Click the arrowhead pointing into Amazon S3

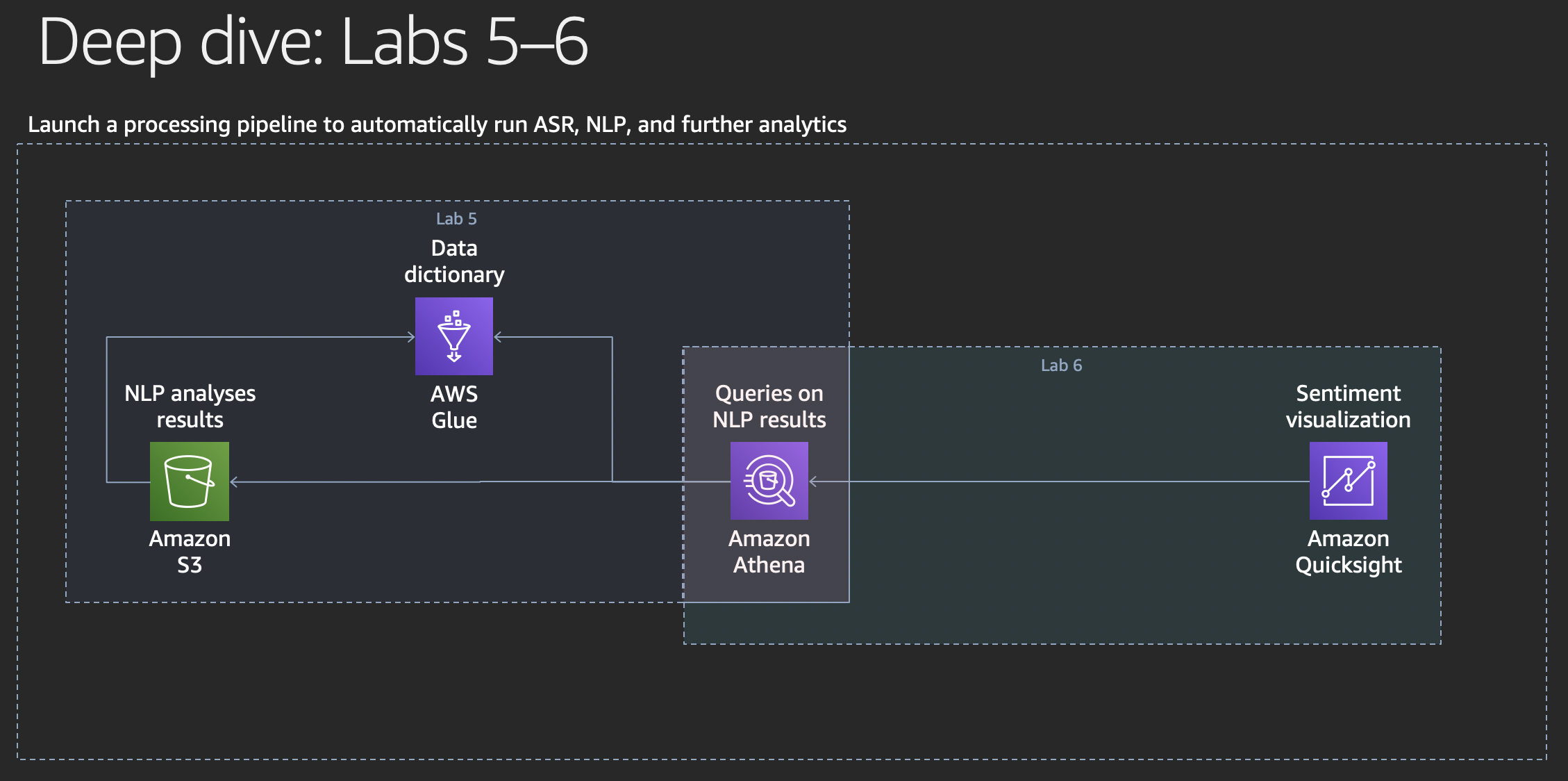coord(234,482)
